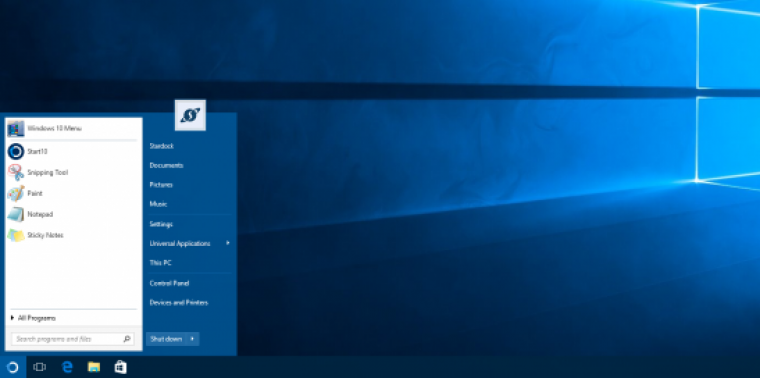
Task: Open Snipping Tool scissors icon
Action: click(x=16, y=173)
